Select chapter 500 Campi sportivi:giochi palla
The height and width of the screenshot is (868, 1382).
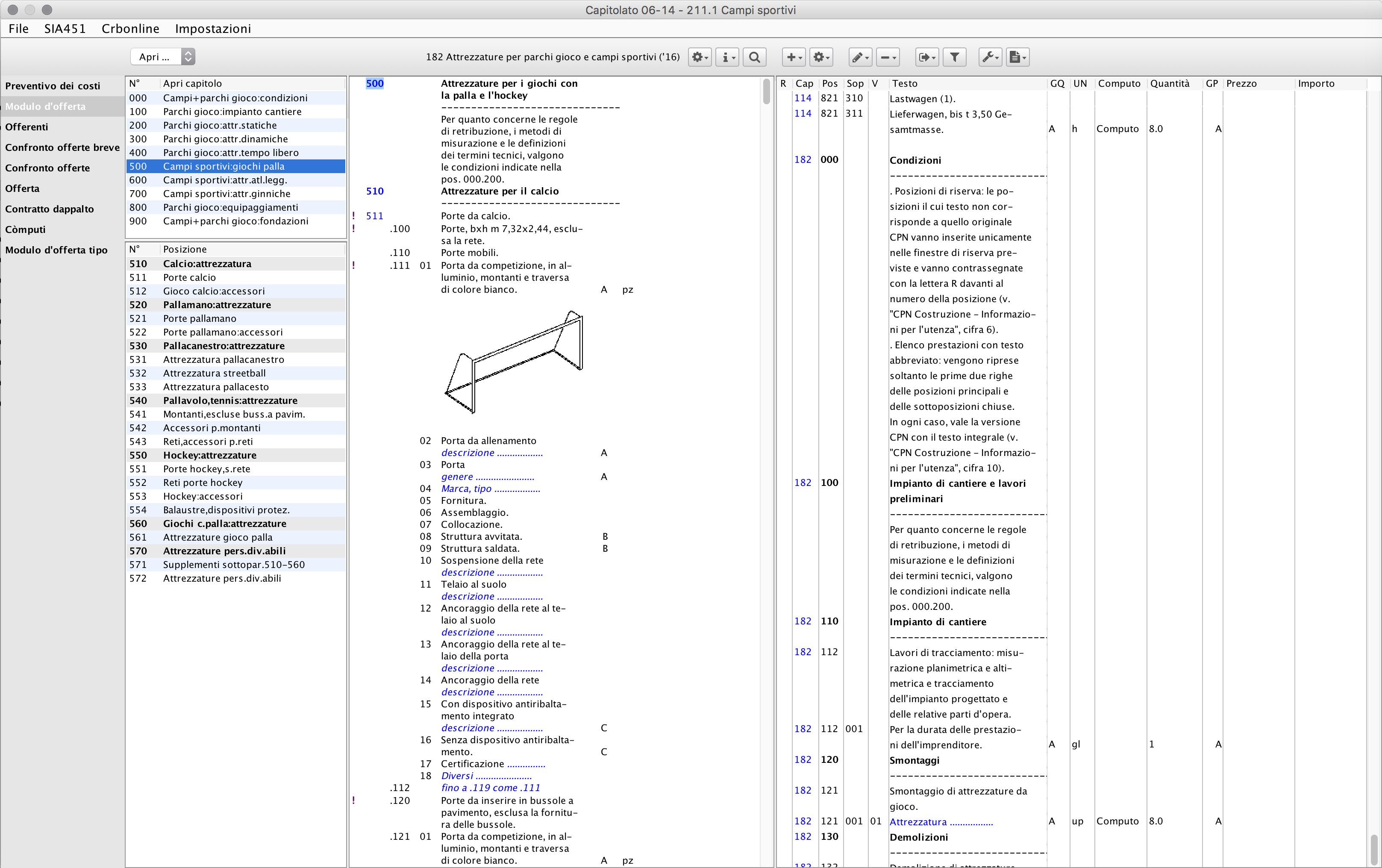[x=235, y=167]
